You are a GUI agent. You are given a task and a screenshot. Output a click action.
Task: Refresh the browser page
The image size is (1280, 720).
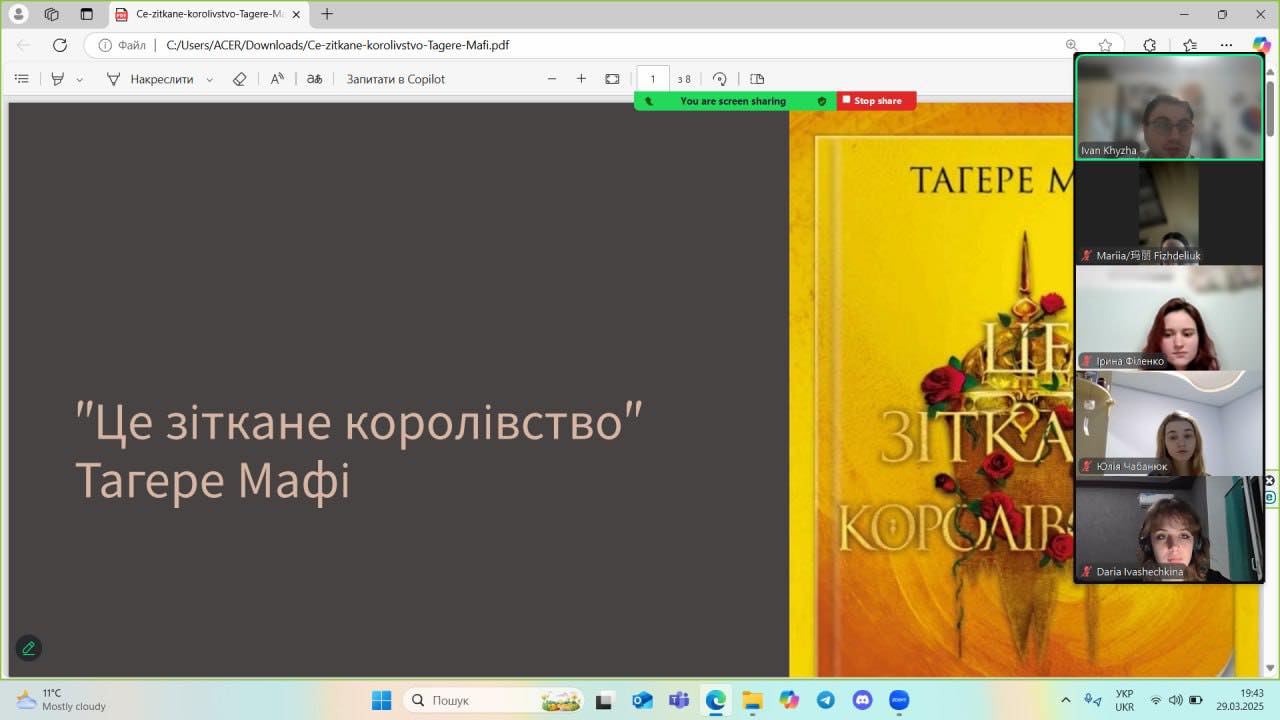[x=59, y=45]
